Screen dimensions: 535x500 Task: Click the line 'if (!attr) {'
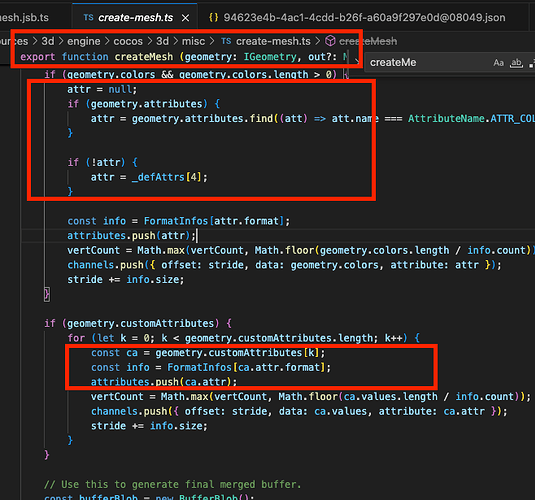click(x=102, y=162)
